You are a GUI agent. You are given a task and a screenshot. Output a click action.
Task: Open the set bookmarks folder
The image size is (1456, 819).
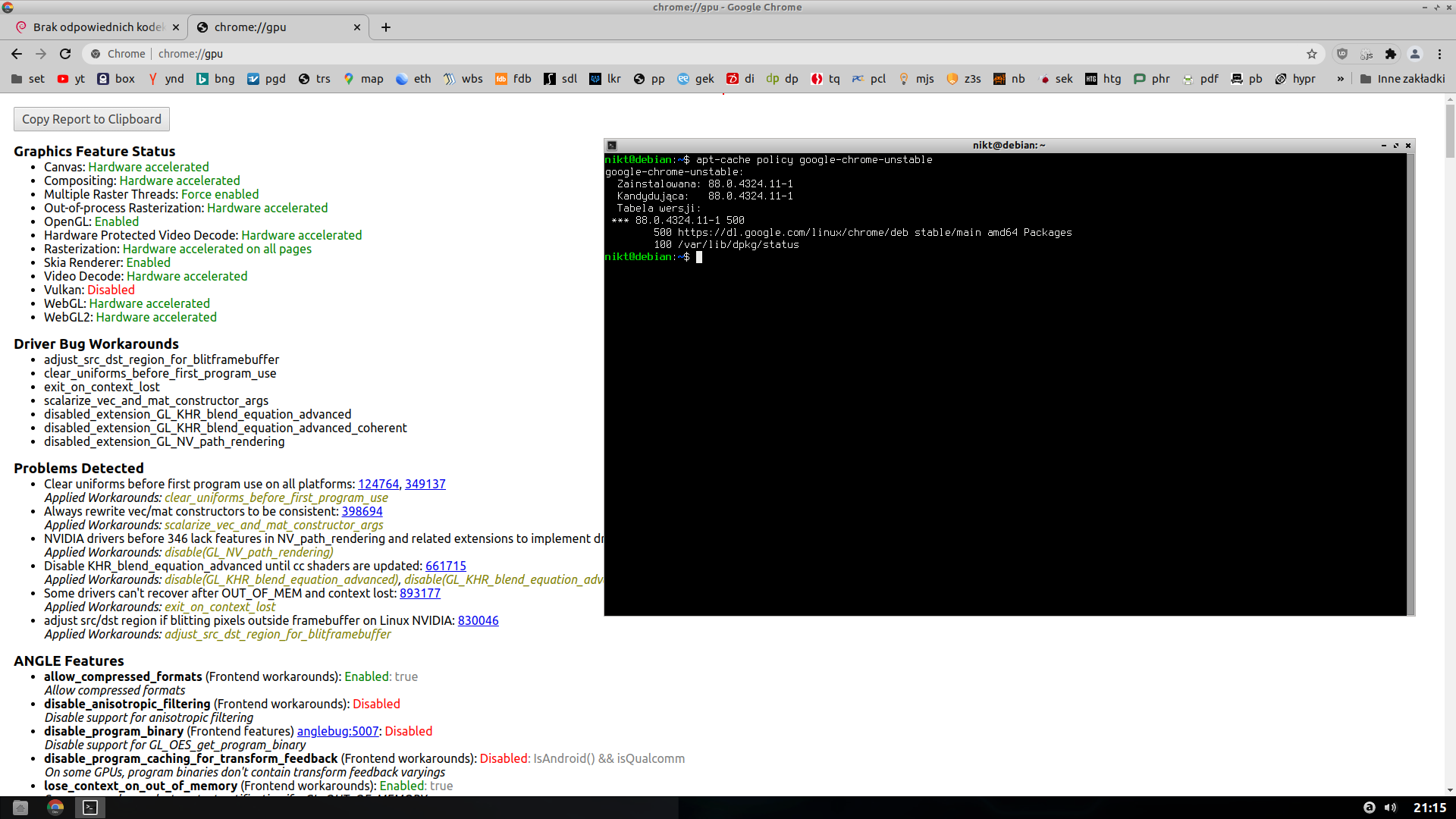click(28, 79)
